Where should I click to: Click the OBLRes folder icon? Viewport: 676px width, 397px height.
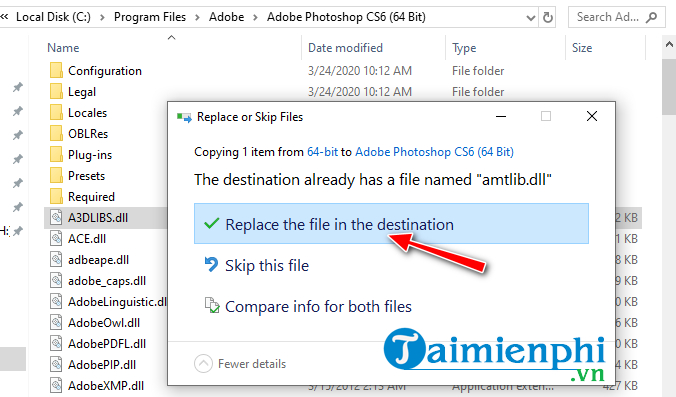pos(56,134)
